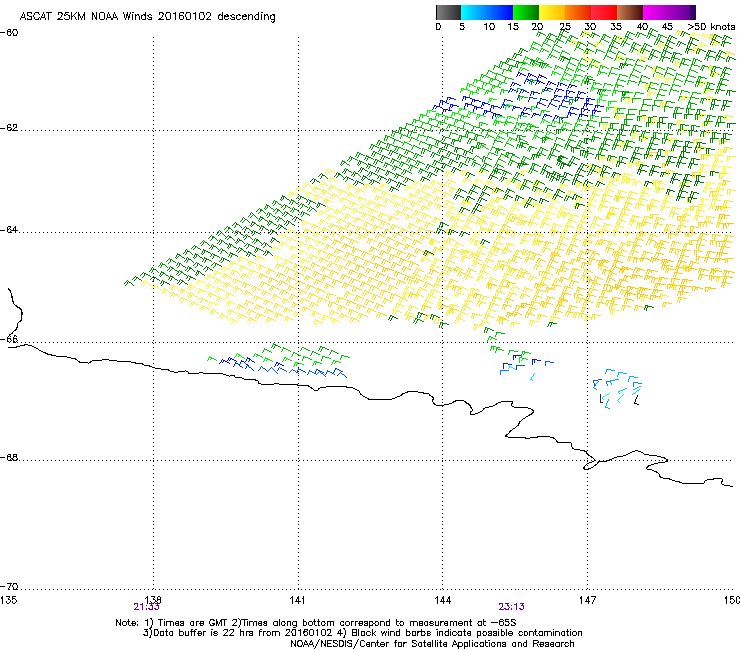Click the red 30-35 knots legend segment

(x=604, y=12)
